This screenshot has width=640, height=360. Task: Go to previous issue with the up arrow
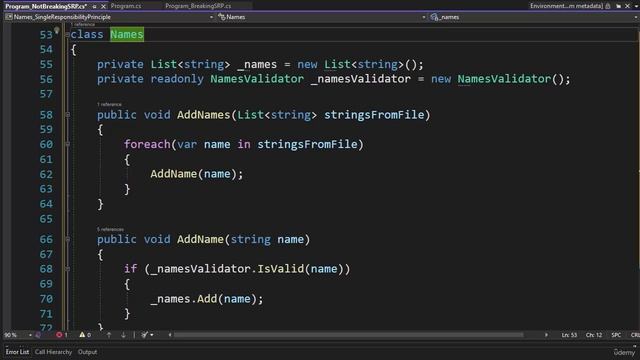pyautogui.click(x=109, y=335)
